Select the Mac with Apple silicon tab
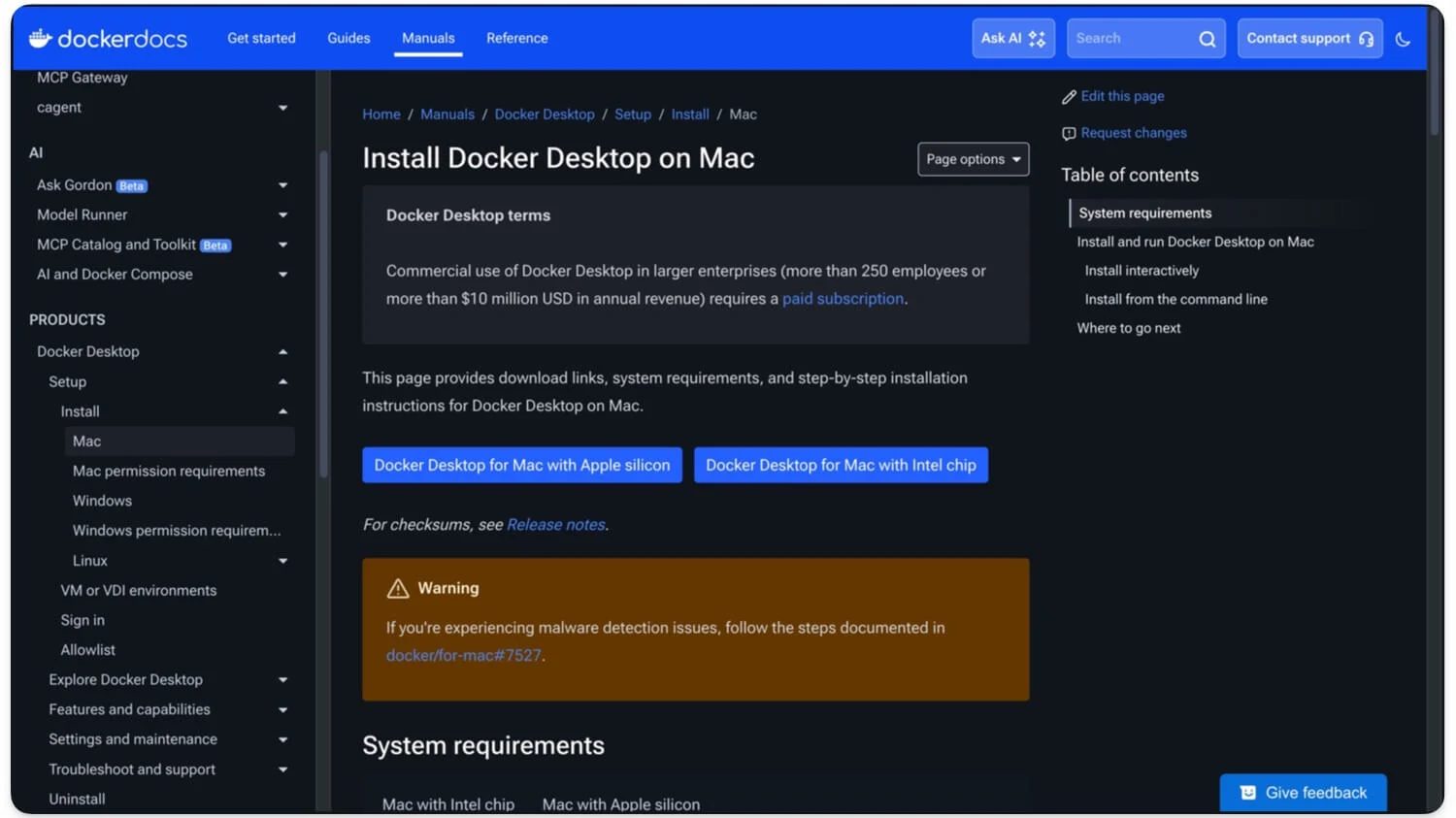1456x818 pixels. coord(620,803)
